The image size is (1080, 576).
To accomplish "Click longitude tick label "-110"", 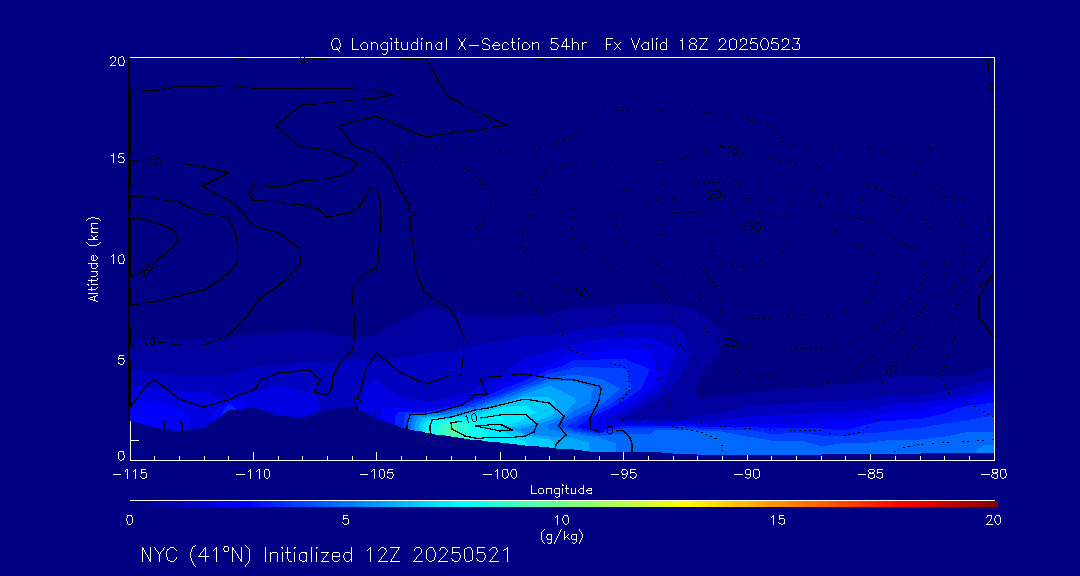I will point(253,475).
